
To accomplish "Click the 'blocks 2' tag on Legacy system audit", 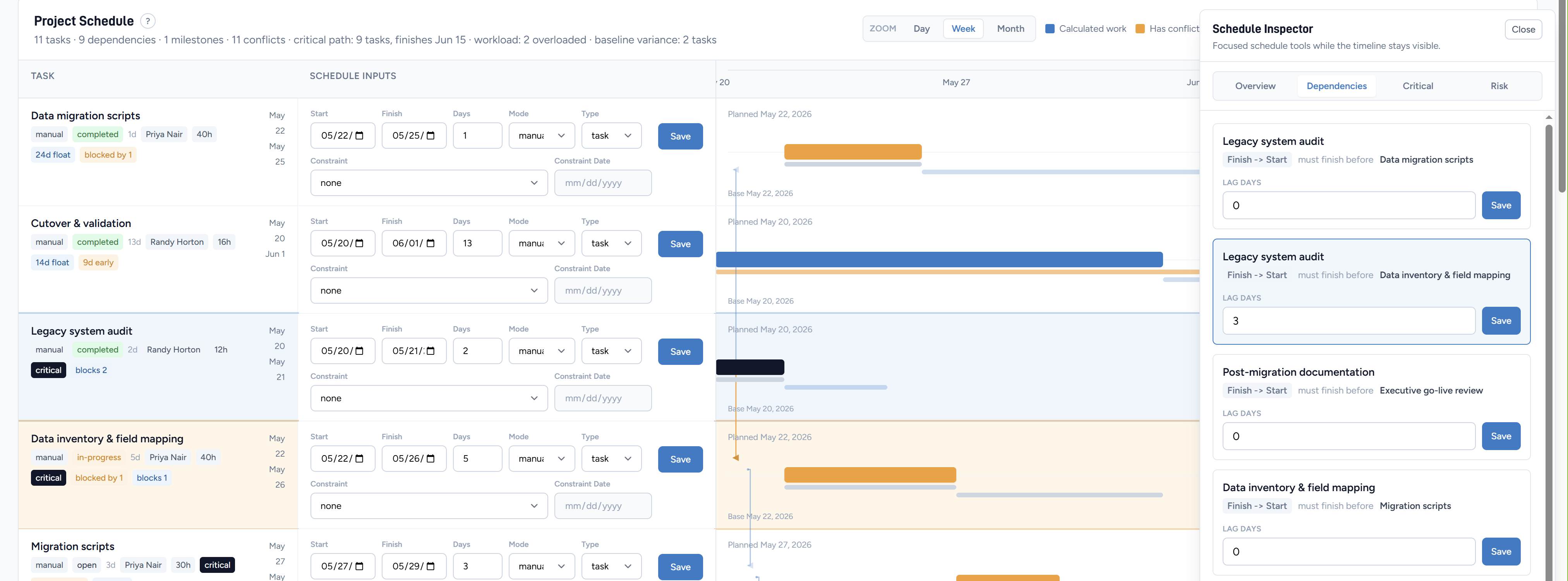I will [91, 370].
